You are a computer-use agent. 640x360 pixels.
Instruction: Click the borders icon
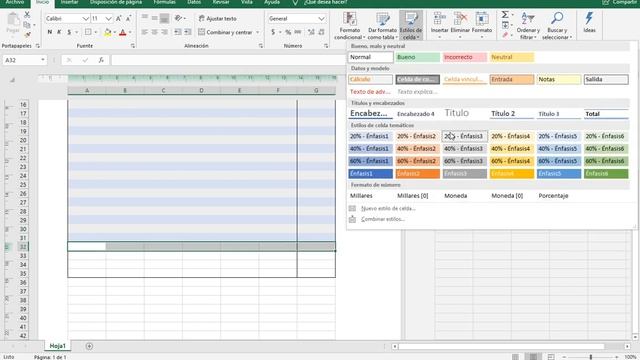pyautogui.click(x=88, y=32)
